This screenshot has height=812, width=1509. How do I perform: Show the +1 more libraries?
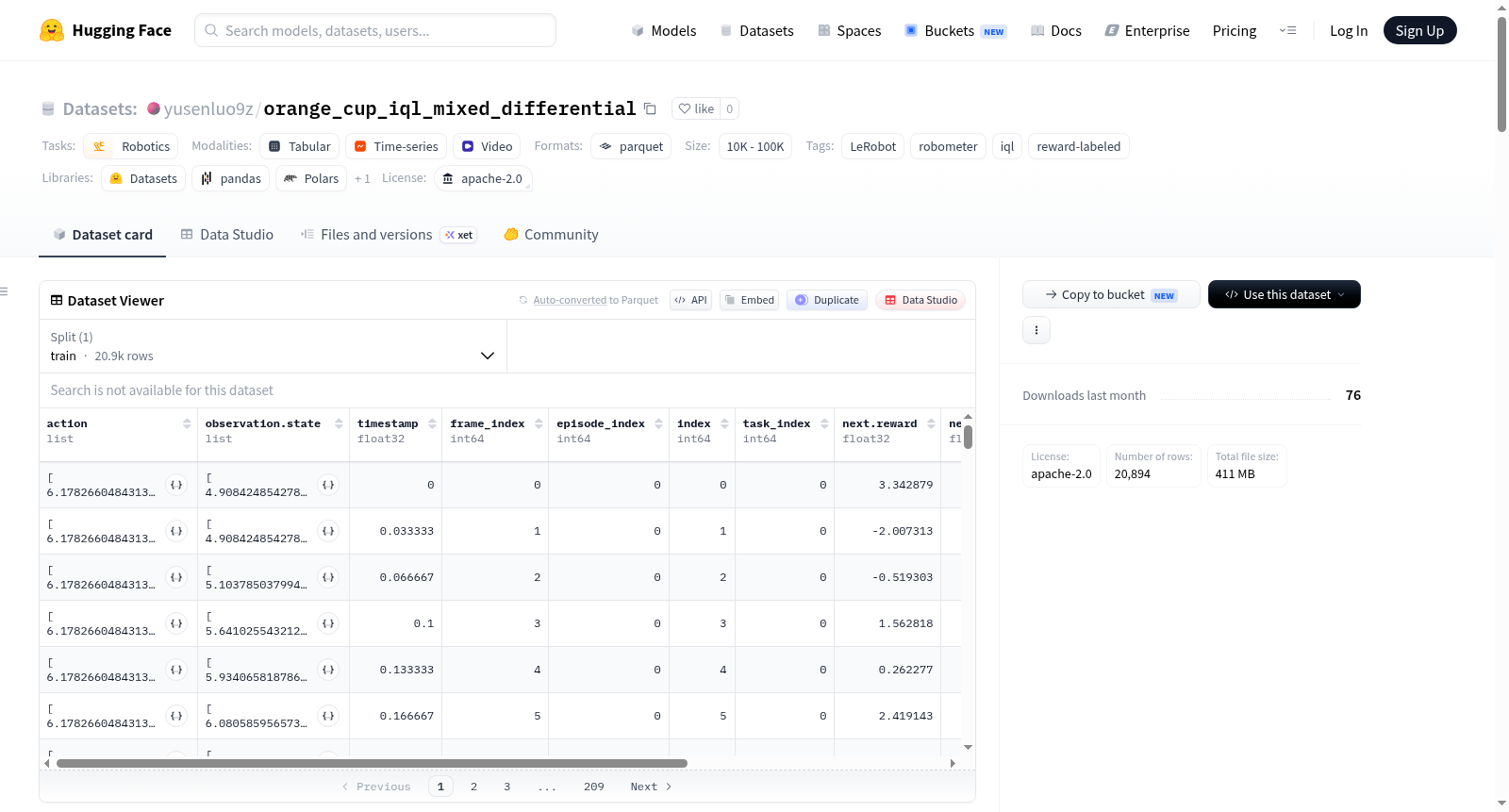pyautogui.click(x=362, y=178)
